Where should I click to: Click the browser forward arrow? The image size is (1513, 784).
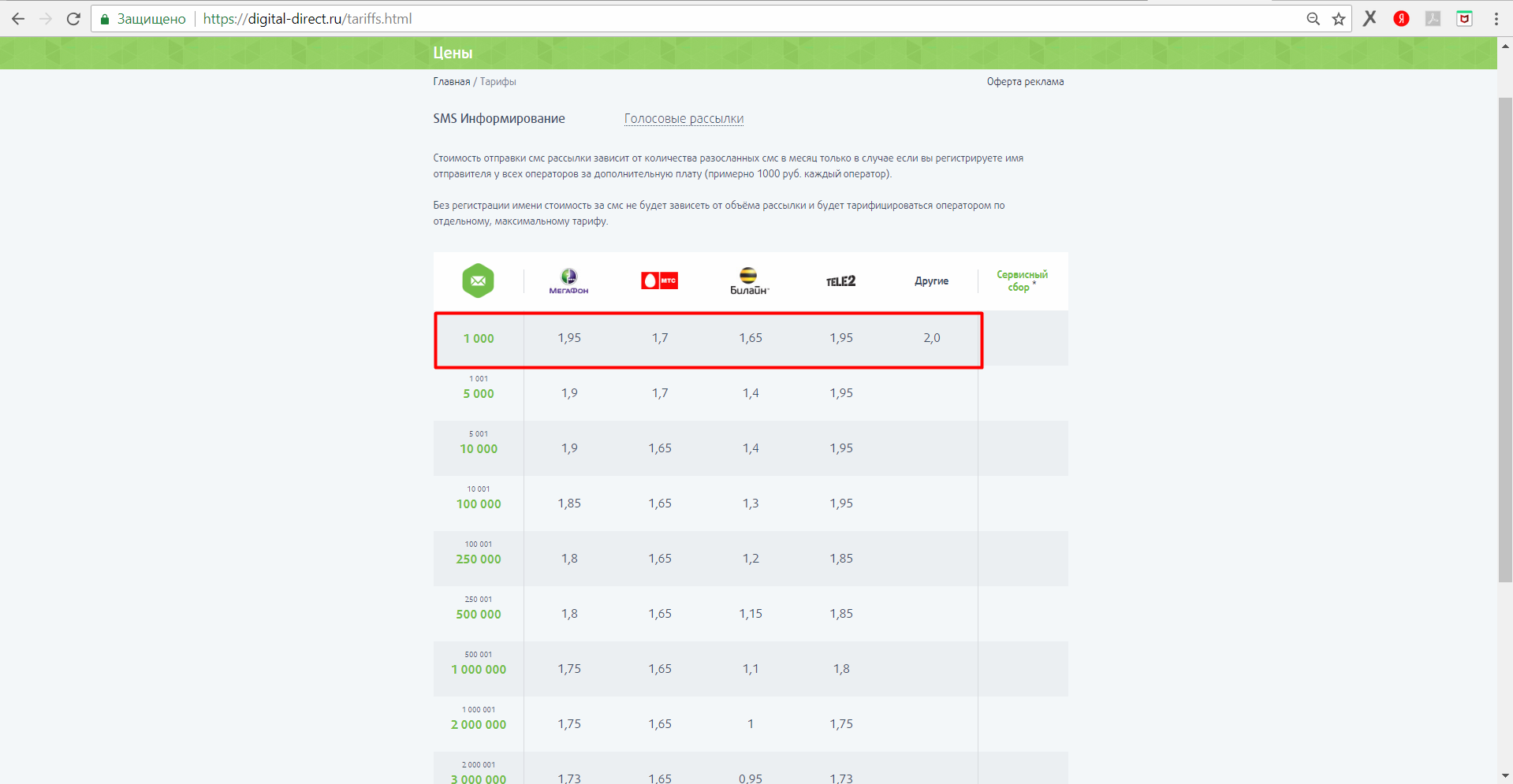tap(46, 19)
